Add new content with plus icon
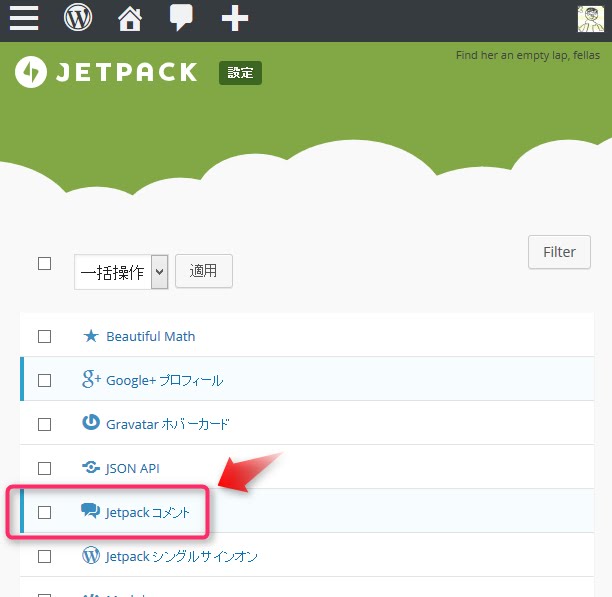 click(x=235, y=18)
